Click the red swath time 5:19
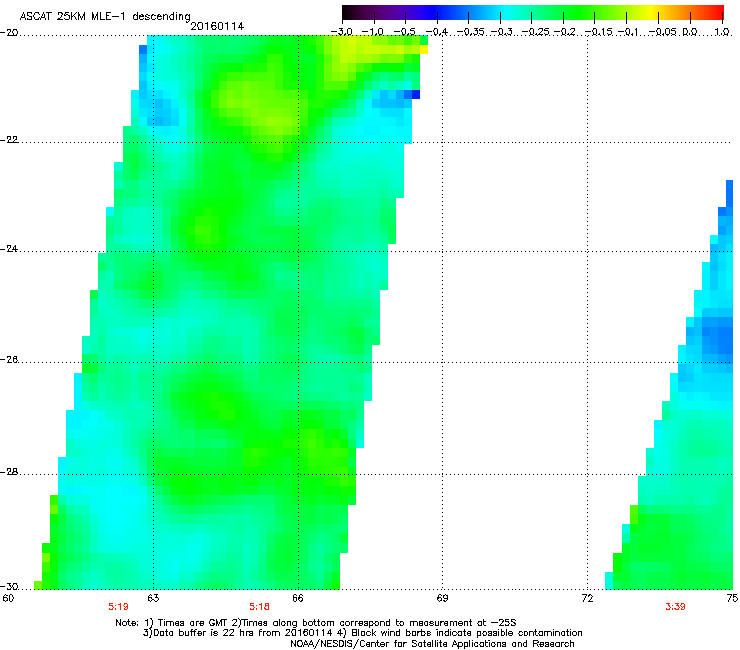Image resolution: width=740 pixels, height=650 pixels. [x=118, y=607]
